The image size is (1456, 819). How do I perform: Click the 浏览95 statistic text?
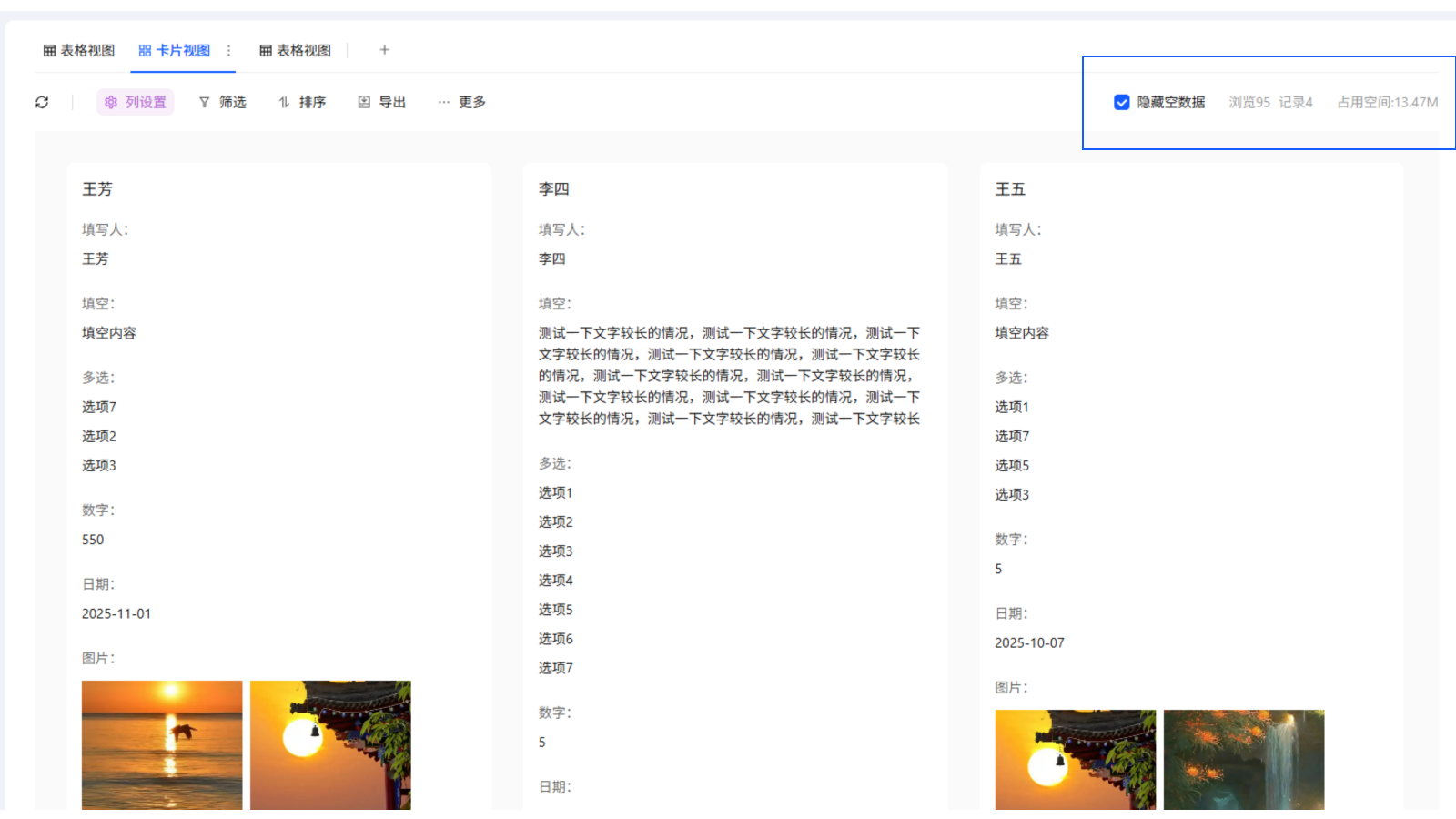(1249, 103)
